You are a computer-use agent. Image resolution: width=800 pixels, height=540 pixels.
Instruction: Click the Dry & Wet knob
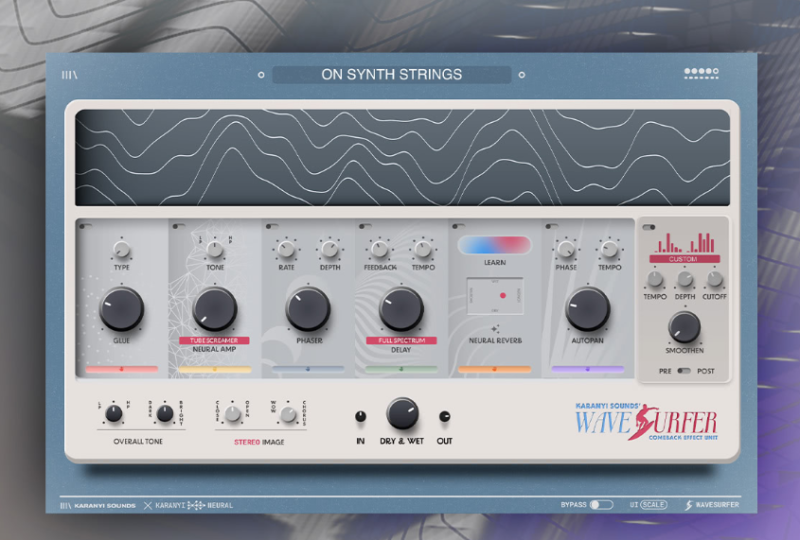click(402, 413)
